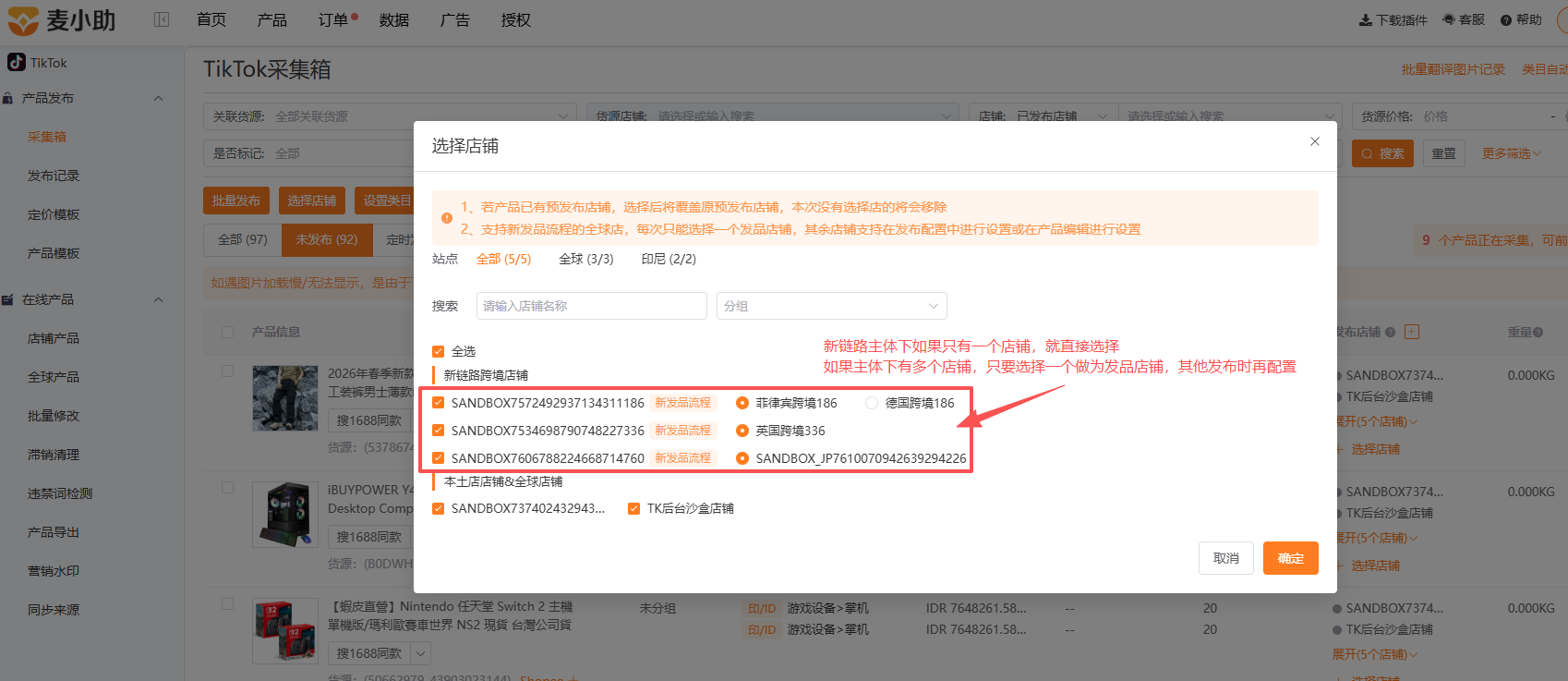Click the orange 搜索 button
Viewport: 1568px width, 681px height.
(x=1382, y=153)
